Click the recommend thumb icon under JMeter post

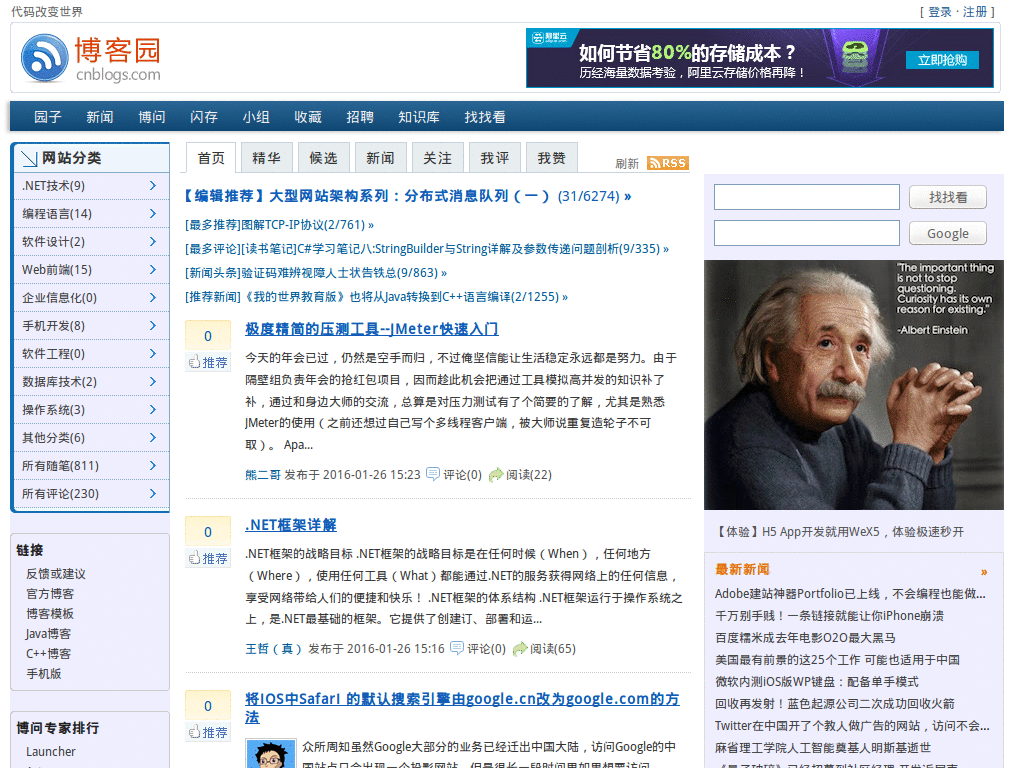[x=196, y=362]
